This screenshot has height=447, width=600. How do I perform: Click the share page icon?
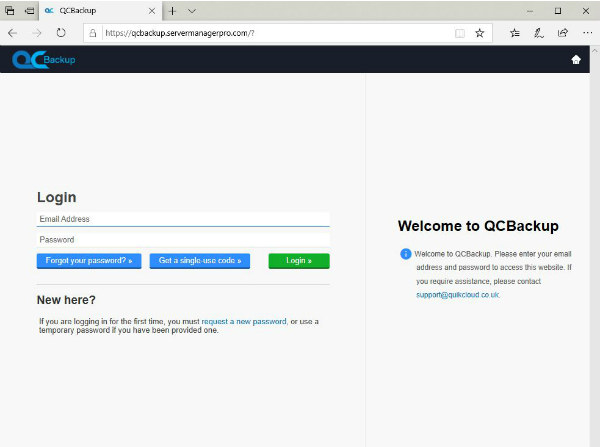pyautogui.click(x=562, y=33)
